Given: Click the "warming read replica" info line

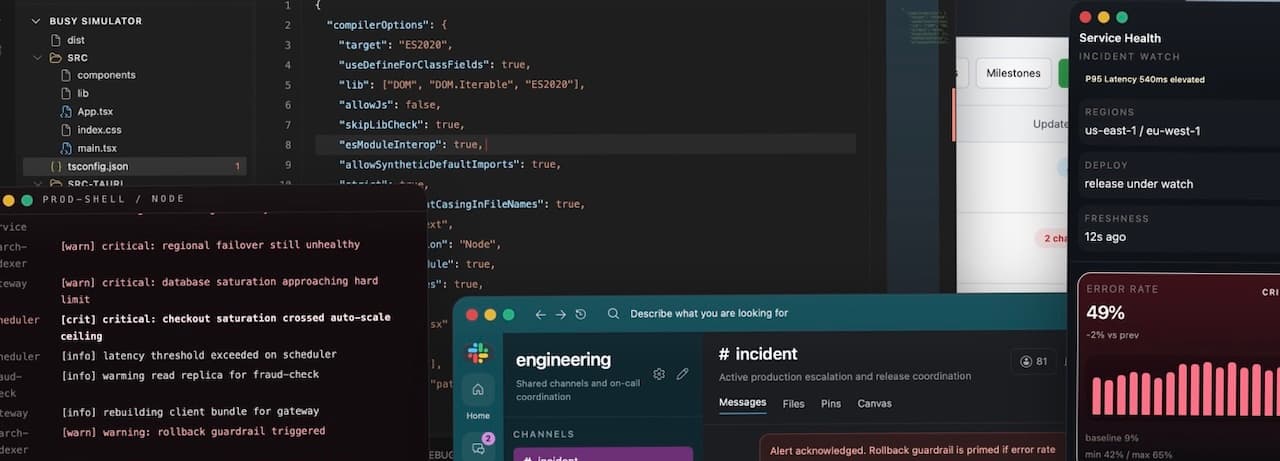Looking at the screenshot, I should click(x=189, y=375).
